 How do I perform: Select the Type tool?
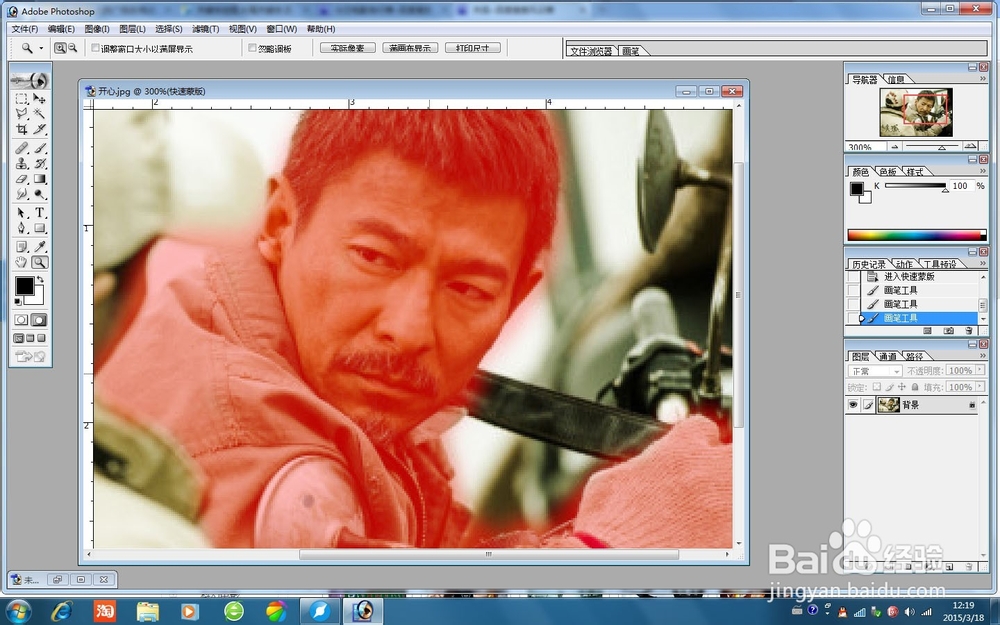[40, 212]
